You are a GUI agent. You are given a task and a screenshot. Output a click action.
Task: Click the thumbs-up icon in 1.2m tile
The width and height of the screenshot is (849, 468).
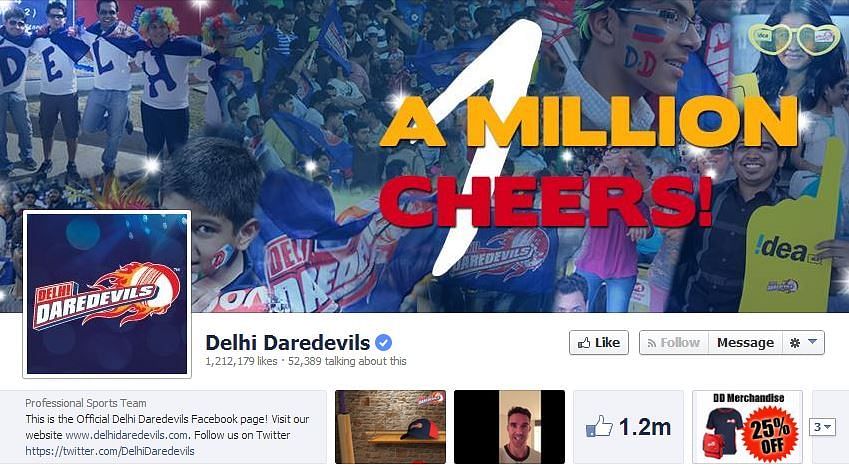(x=599, y=426)
